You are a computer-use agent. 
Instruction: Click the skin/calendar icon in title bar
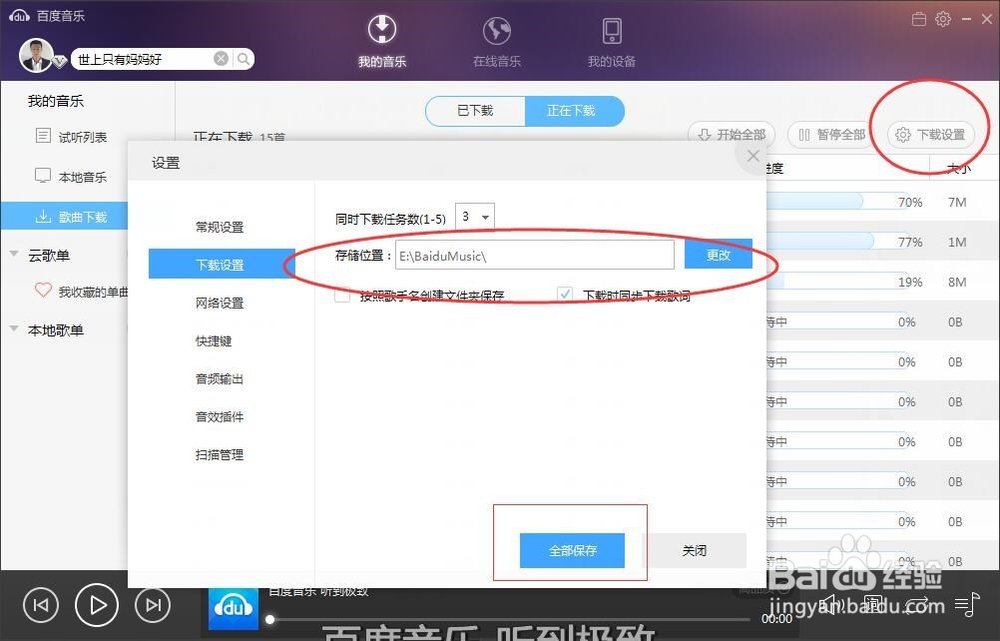coord(918,19)
